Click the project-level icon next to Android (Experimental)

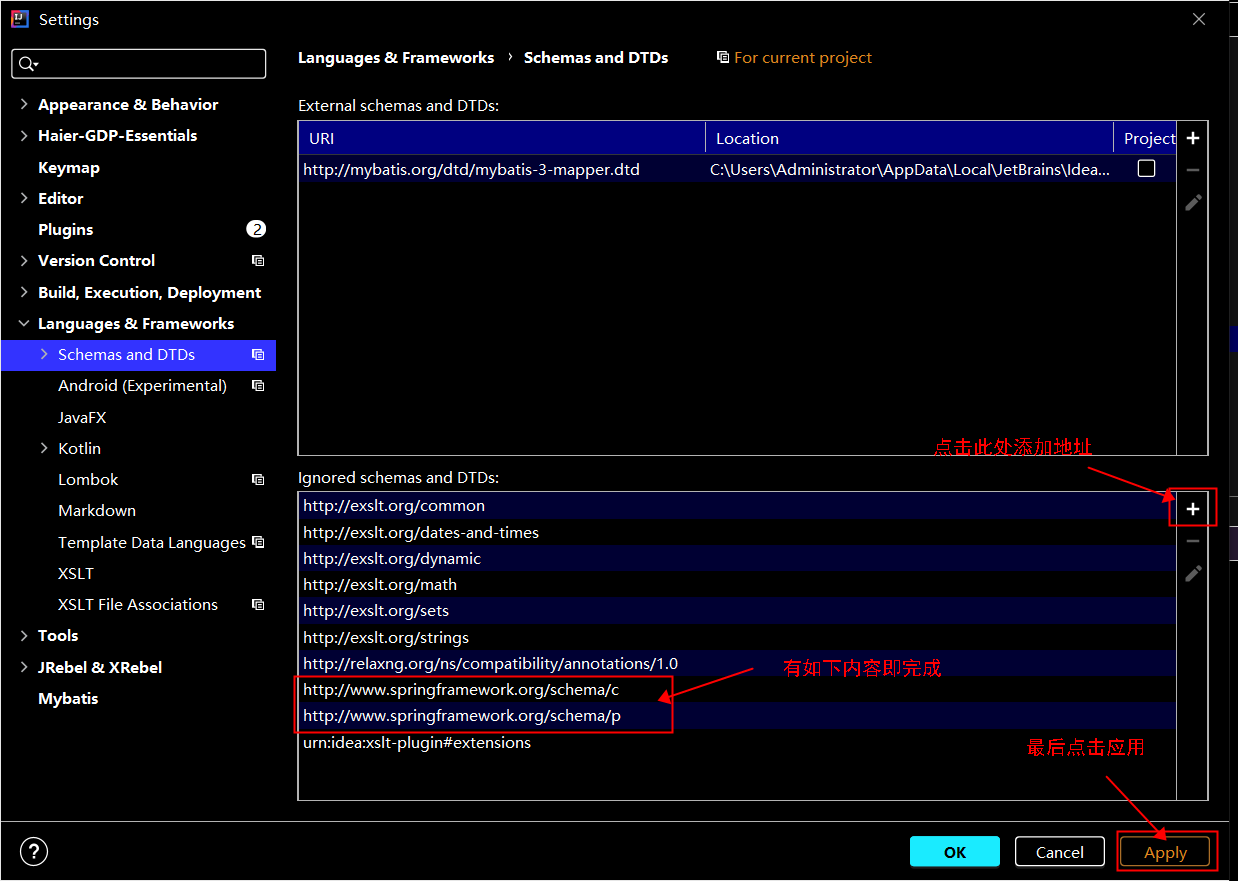click(x=258, y=386)
